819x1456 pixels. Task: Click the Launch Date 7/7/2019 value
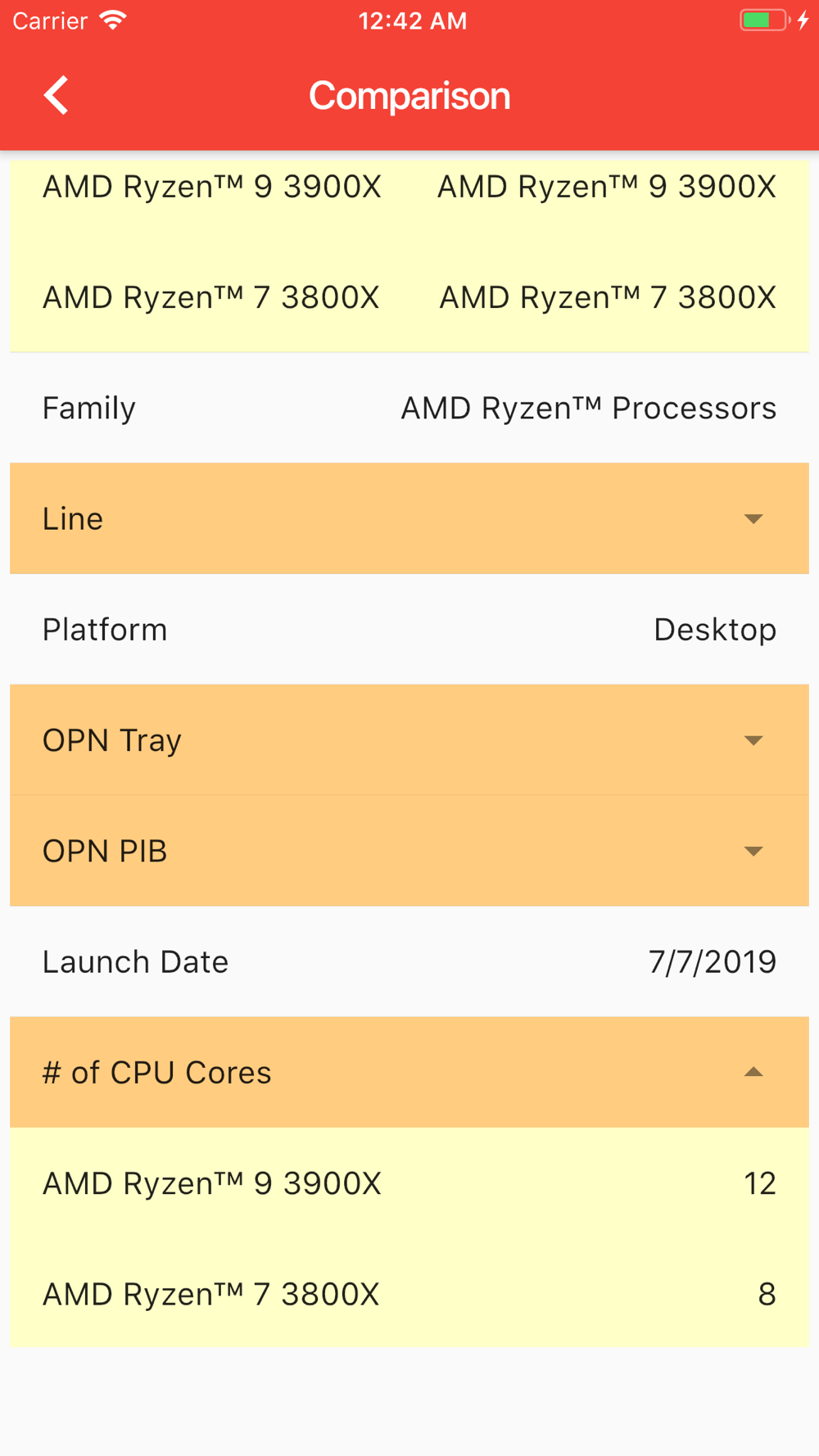coord(713,962)
